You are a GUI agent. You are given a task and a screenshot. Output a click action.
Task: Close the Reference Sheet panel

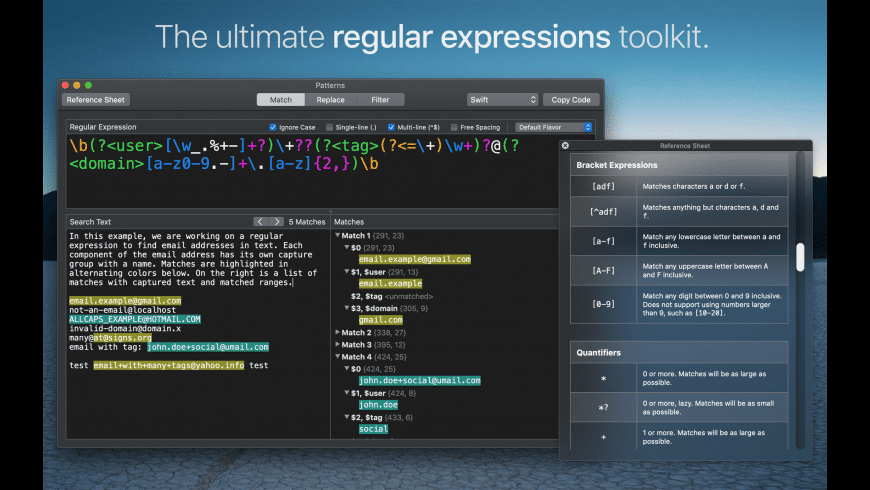click(565, 145)
